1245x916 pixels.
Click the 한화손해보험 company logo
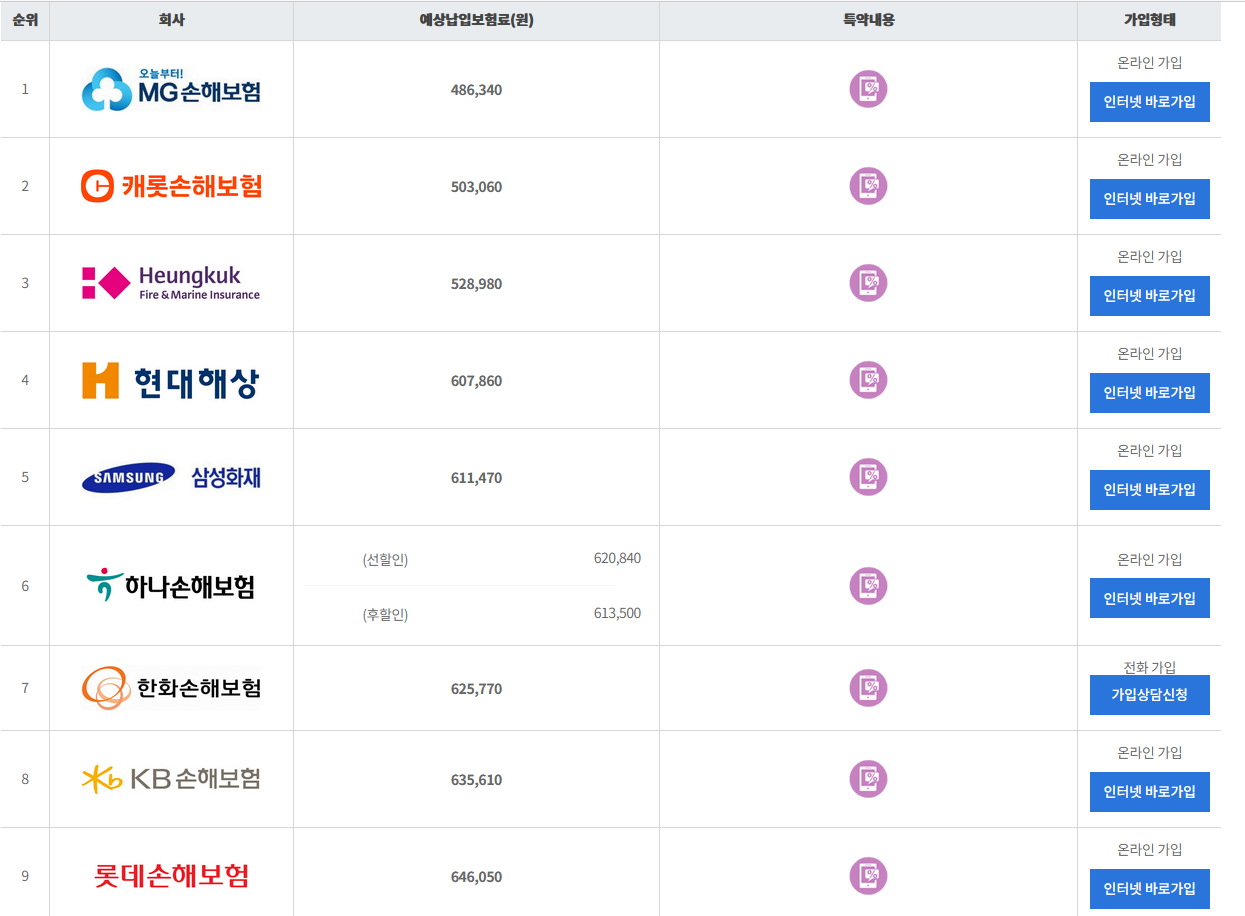coord(171,688)
